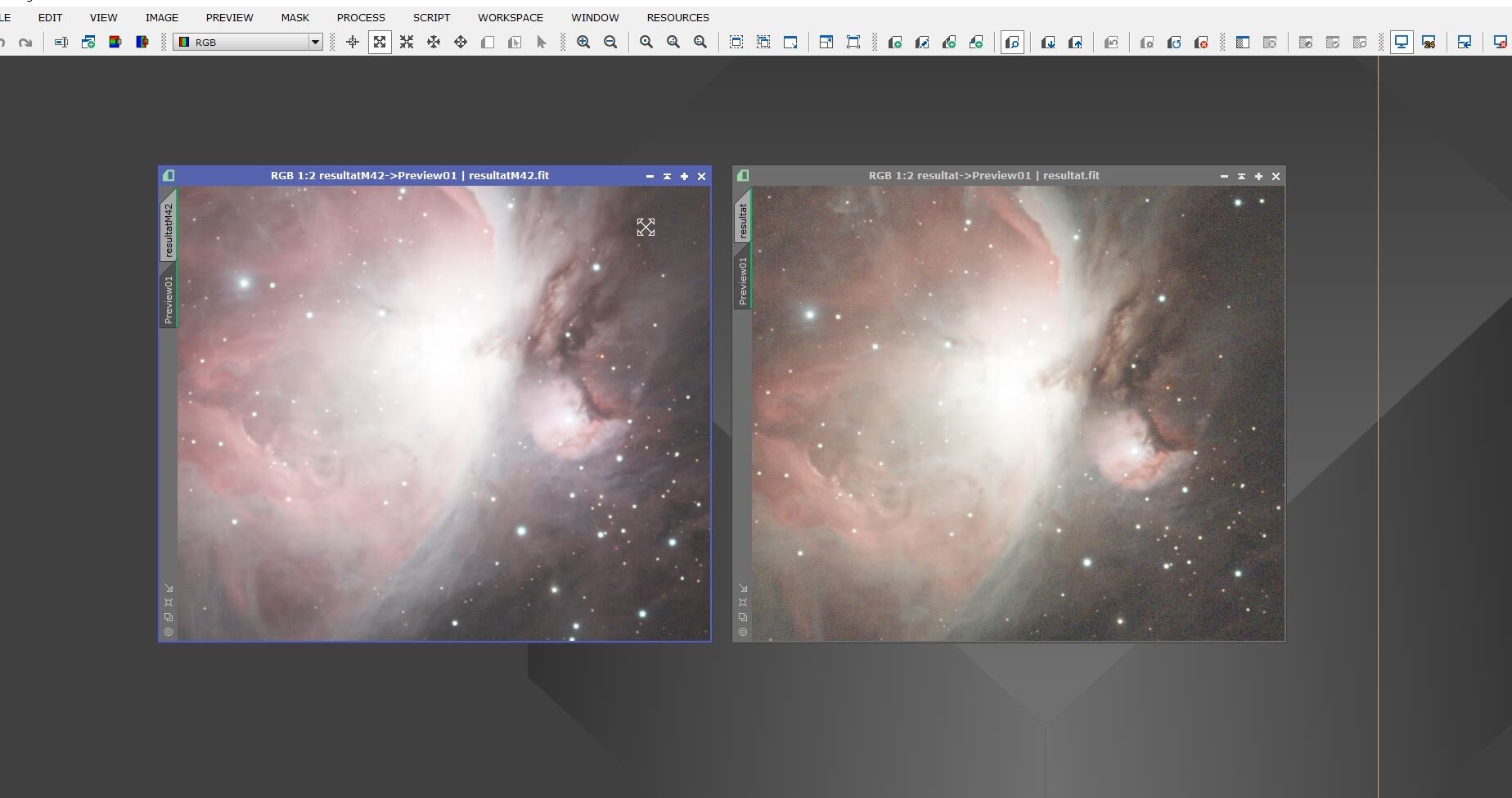
Task: Shade the resultat.fit image window
Action: [x=1241, y=176]
